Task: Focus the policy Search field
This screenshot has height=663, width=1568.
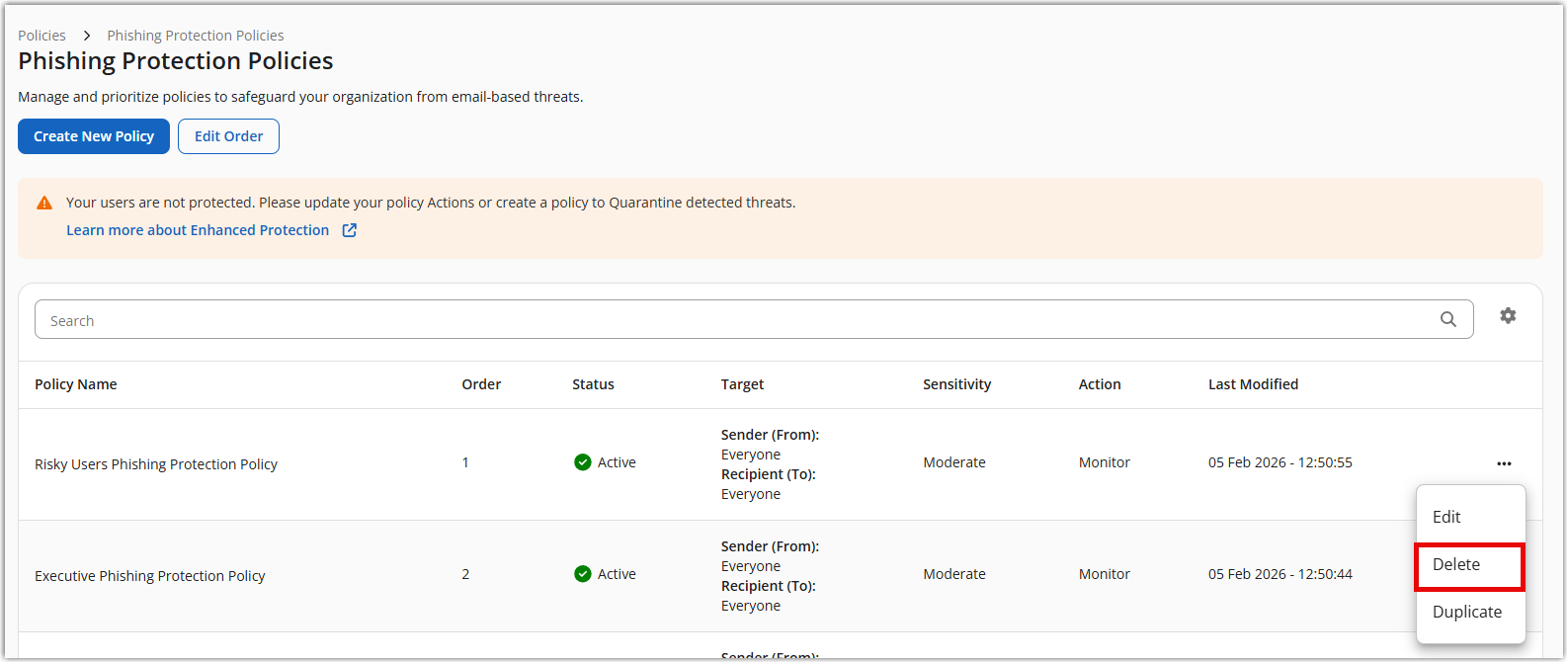Action: point(731,320)
